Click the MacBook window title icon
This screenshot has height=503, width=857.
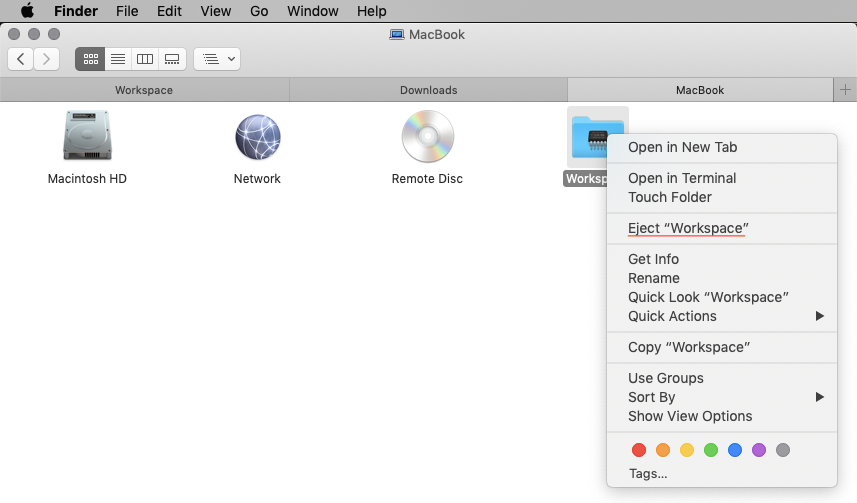pos(397,34)
